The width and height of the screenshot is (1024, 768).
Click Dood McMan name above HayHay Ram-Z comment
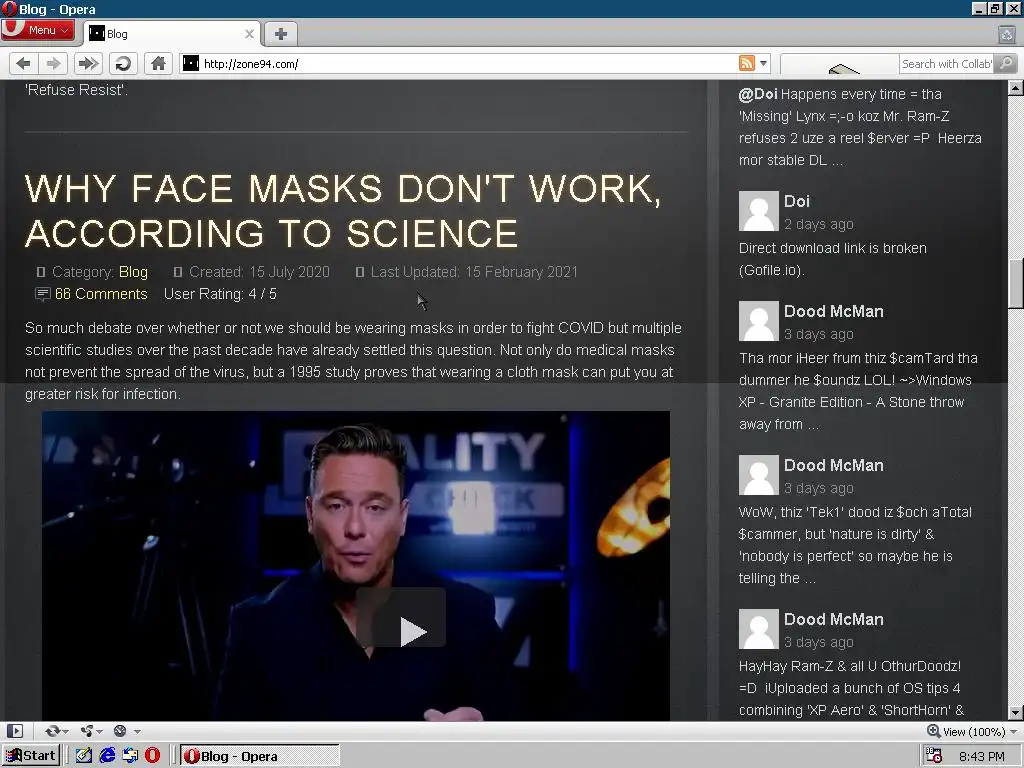point(833,619)
